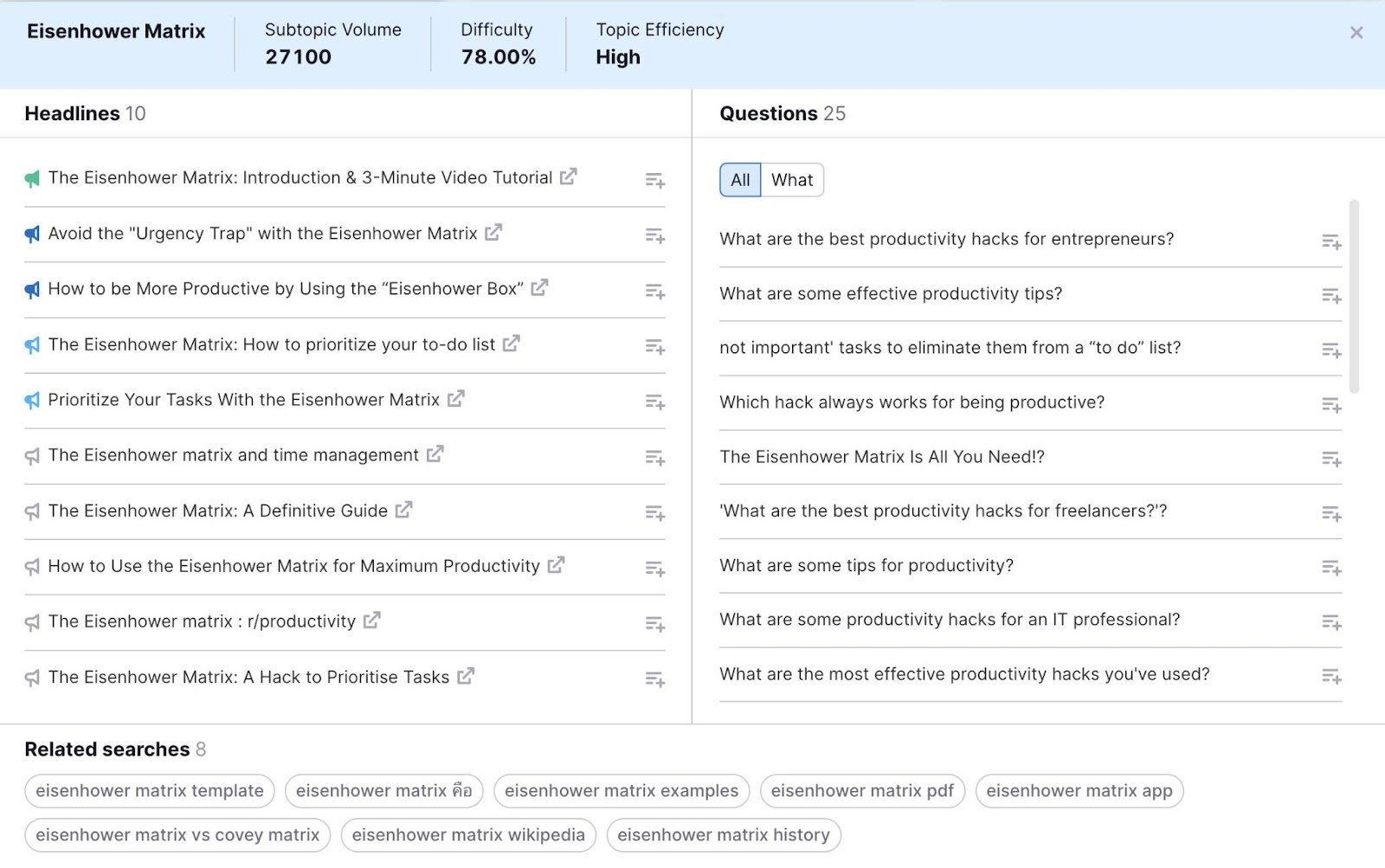Open "eisenhower matrix examples" related search
Screen dimensions: 1385x868
point(621,790)
